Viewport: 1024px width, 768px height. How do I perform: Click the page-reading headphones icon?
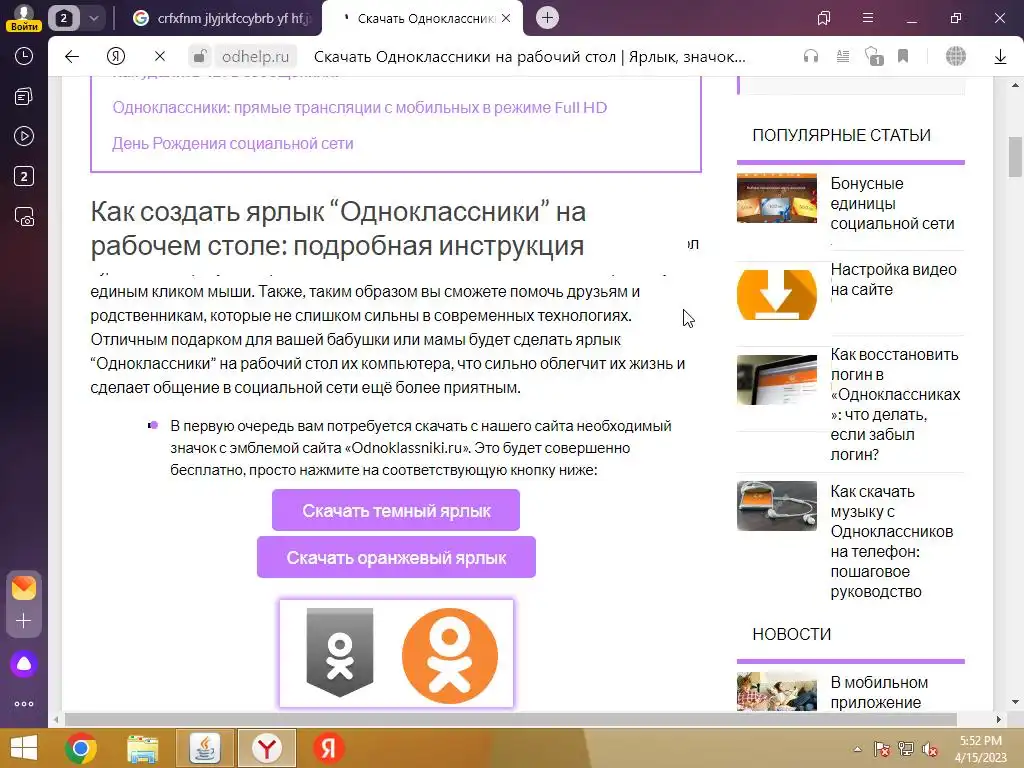point(810,57)
